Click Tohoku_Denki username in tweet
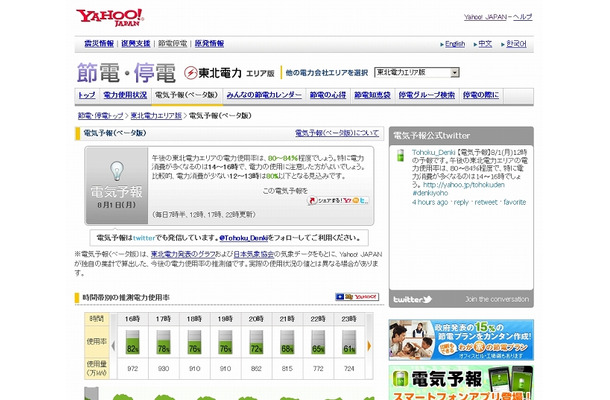This screenshot has height=400, width=610. (433, 152)
